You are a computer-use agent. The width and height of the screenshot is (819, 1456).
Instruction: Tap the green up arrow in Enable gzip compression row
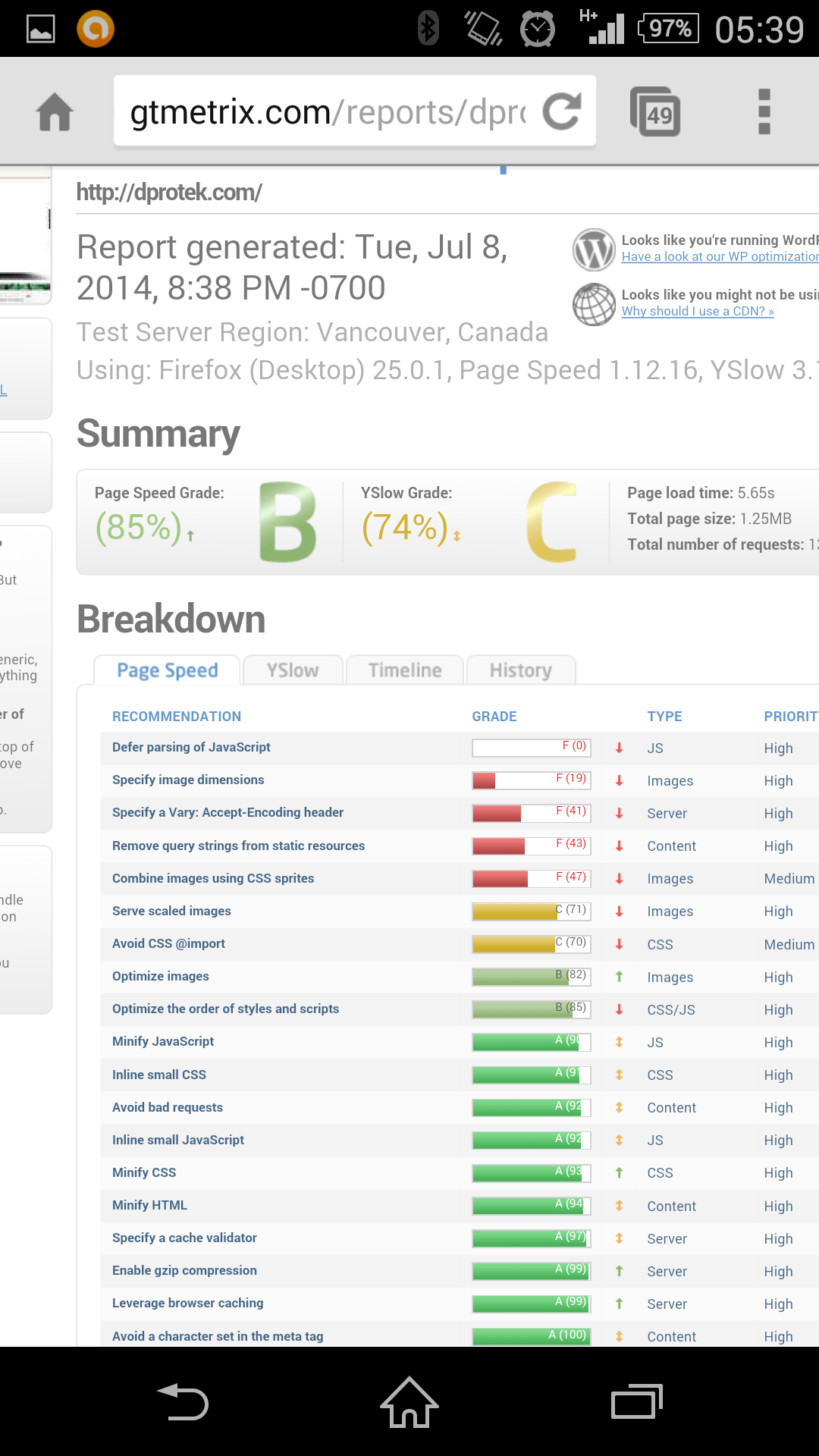(620, 1271)
